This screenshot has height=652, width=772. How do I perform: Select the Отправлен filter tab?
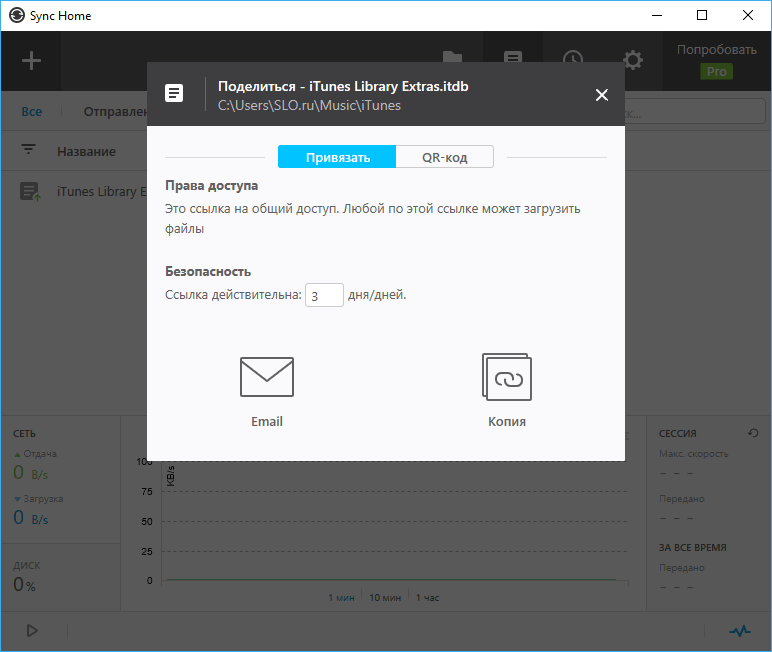pos(115,112)
